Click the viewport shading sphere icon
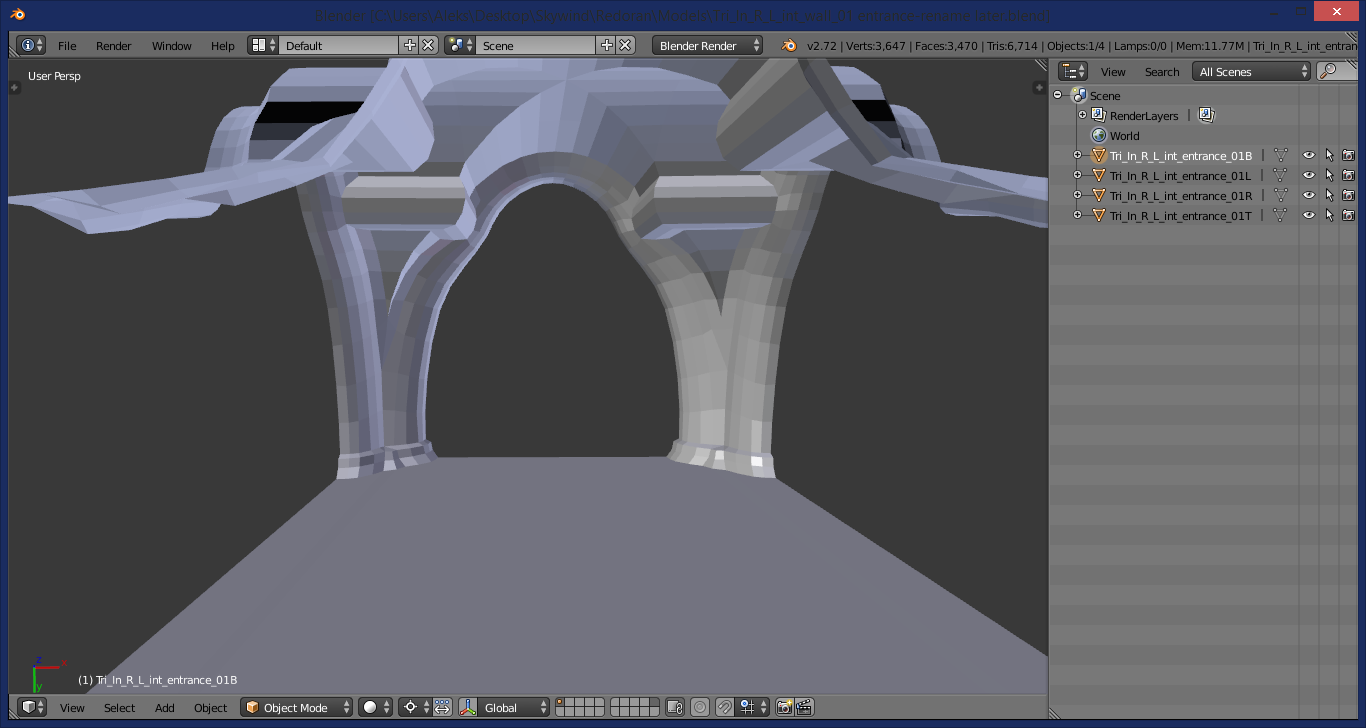Image resolution: width=1366 pixels, height=728 pixels. (371, 707)
